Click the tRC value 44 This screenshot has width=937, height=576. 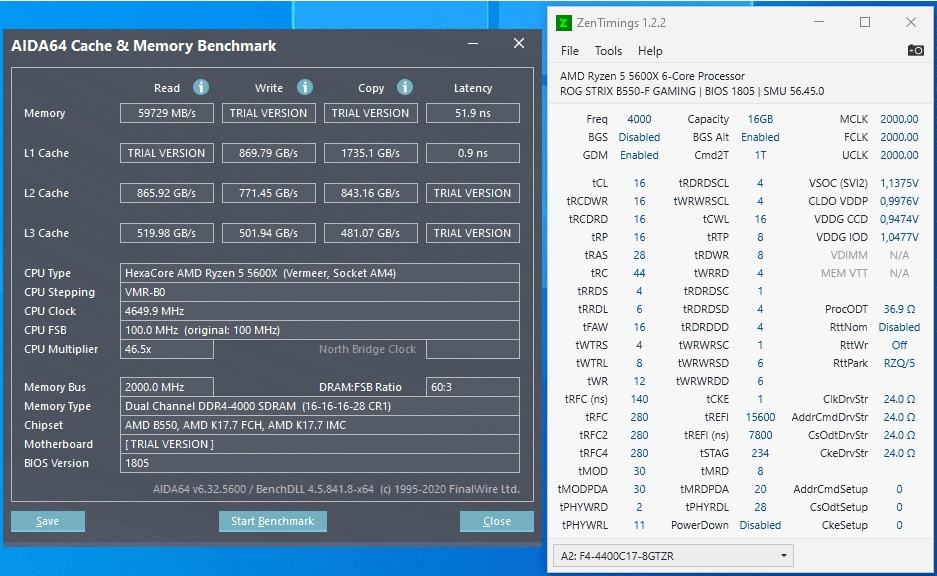[x=639, y=273]
